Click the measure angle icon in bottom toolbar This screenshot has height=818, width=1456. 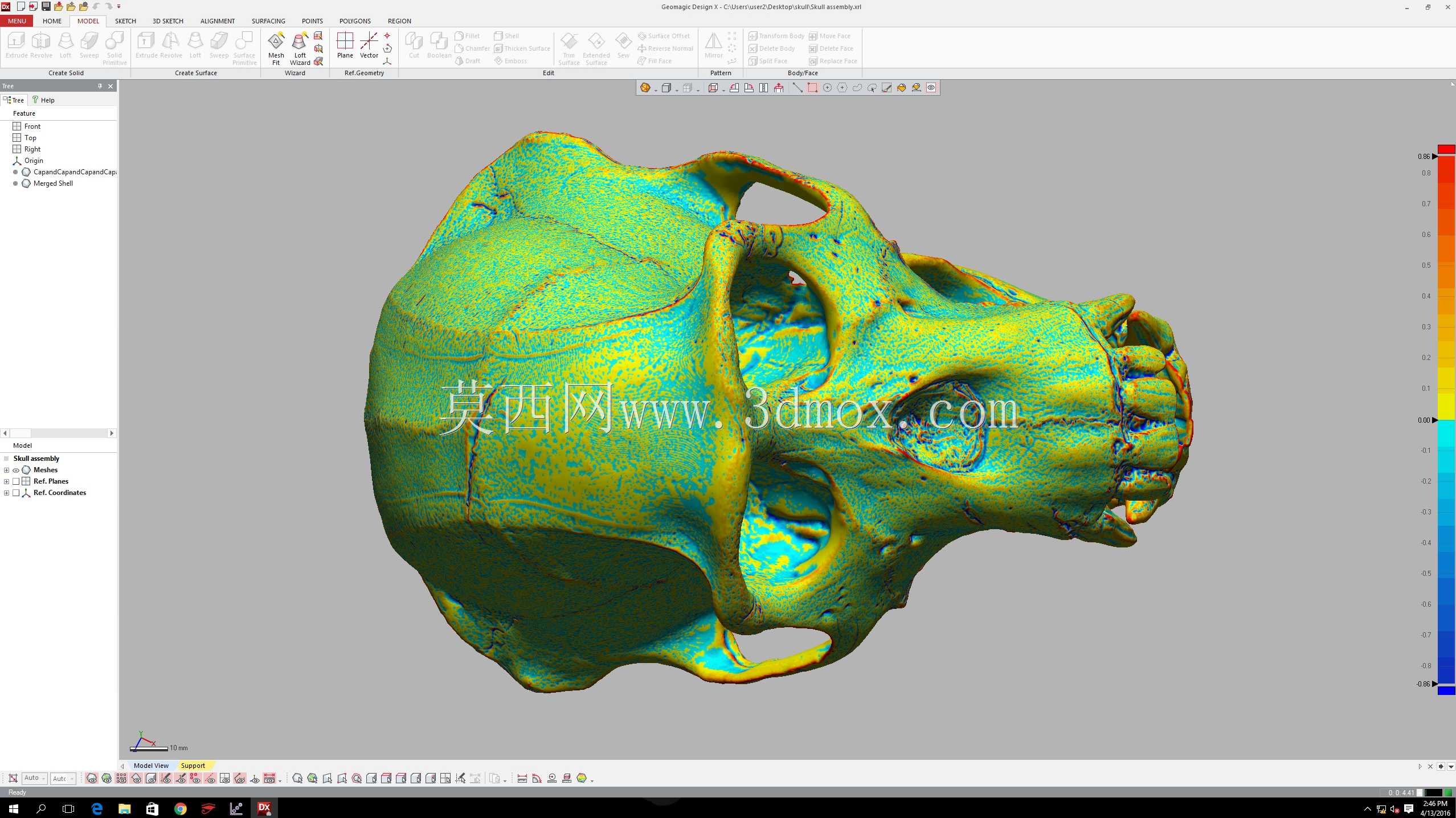coord(537,778)
